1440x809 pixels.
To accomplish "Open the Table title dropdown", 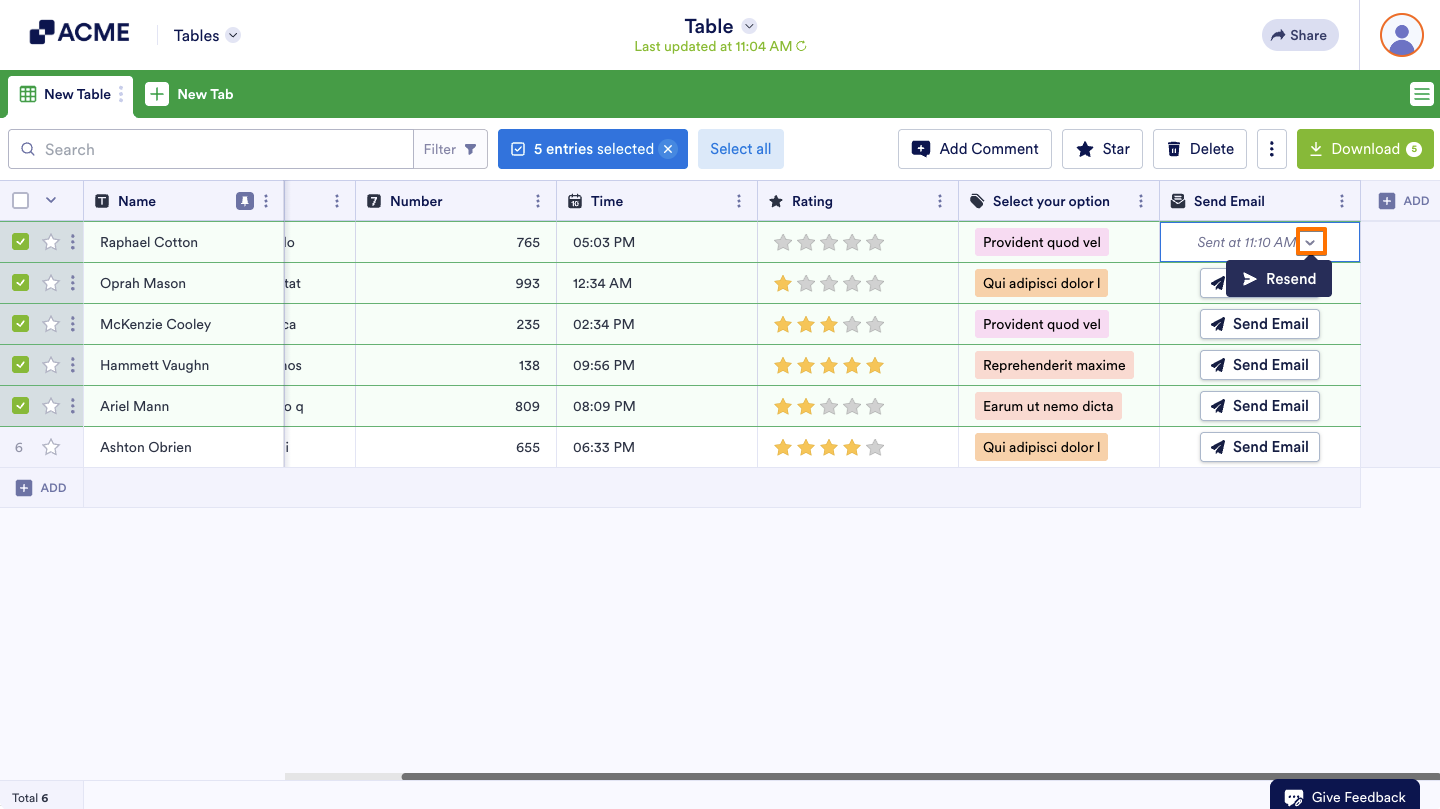I will pos(749,26).
